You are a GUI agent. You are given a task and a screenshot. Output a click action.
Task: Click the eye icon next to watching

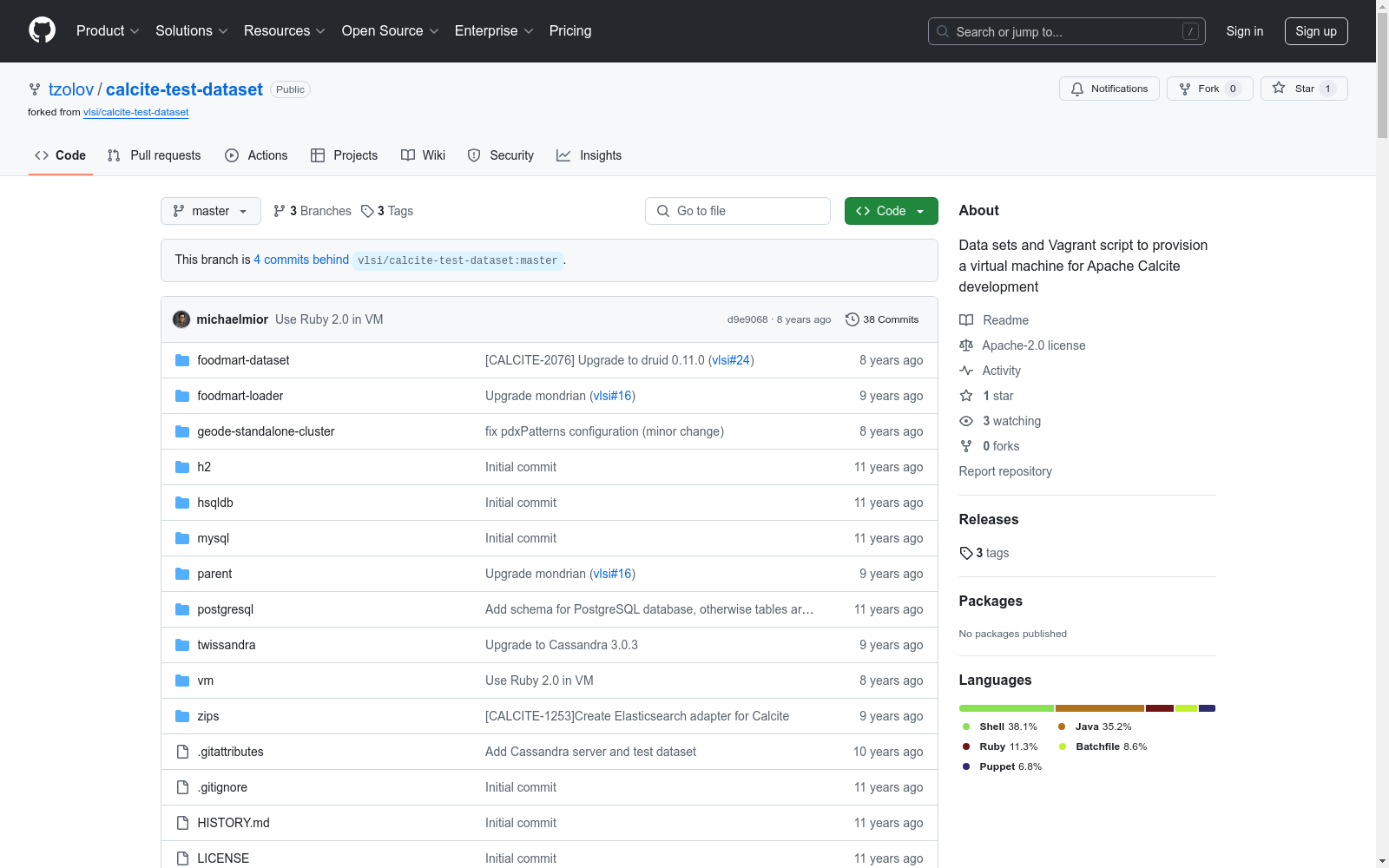point(966,421)
